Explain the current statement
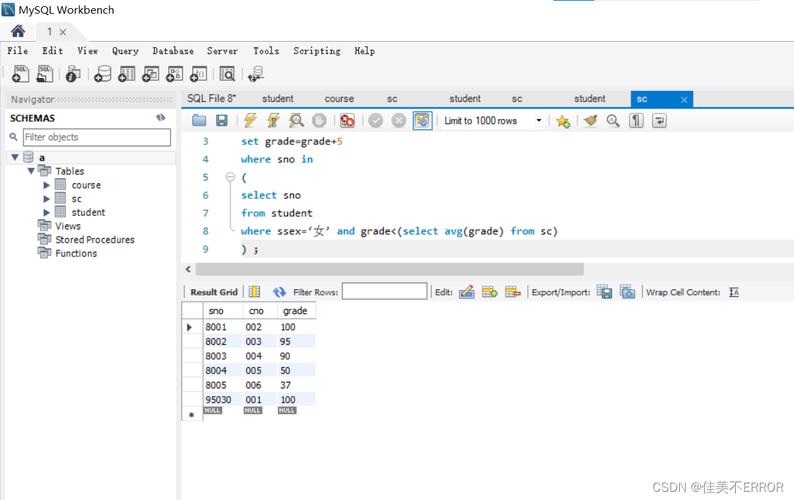Screen dimensions: 794x500 click(x=296, y=121)
